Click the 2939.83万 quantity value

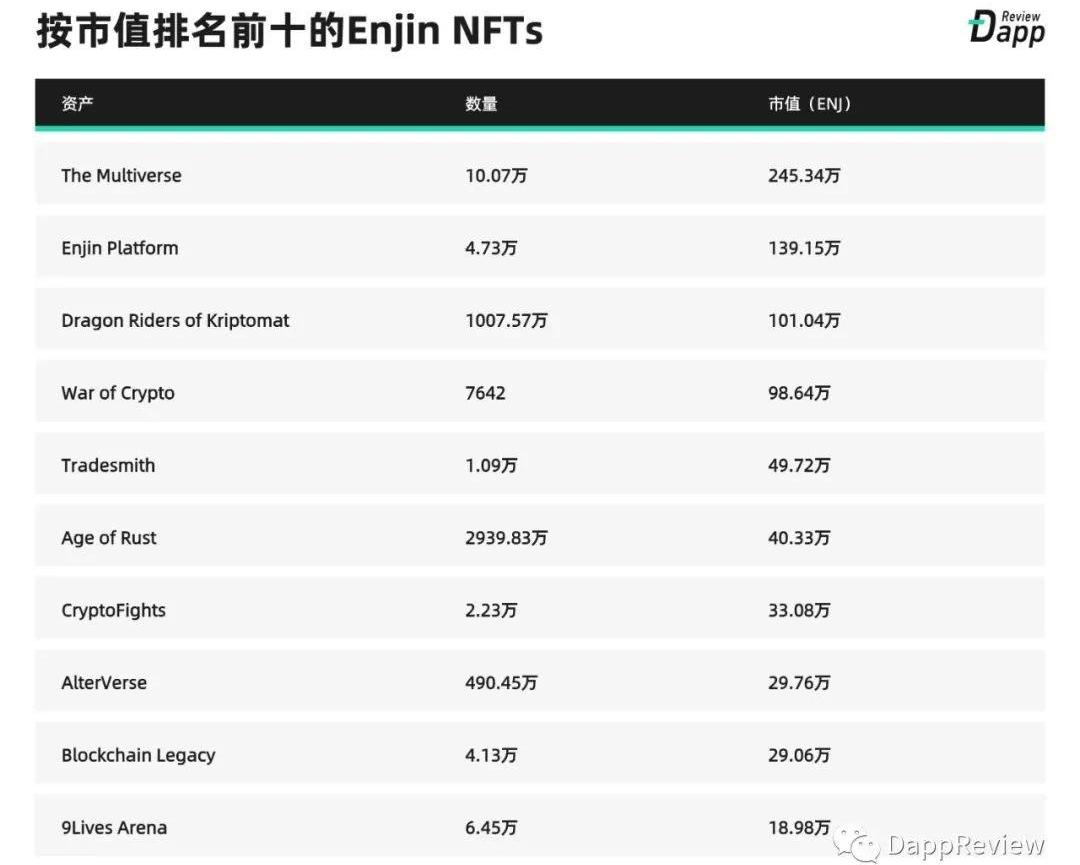click(x=506, y=538)
